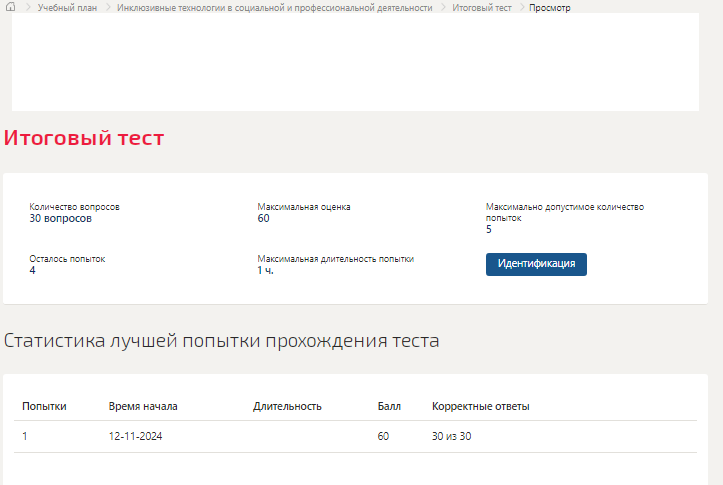Click the Итоговый тест page heading
Viewport: 723px width, 485px height.
[x=84, y=138]
